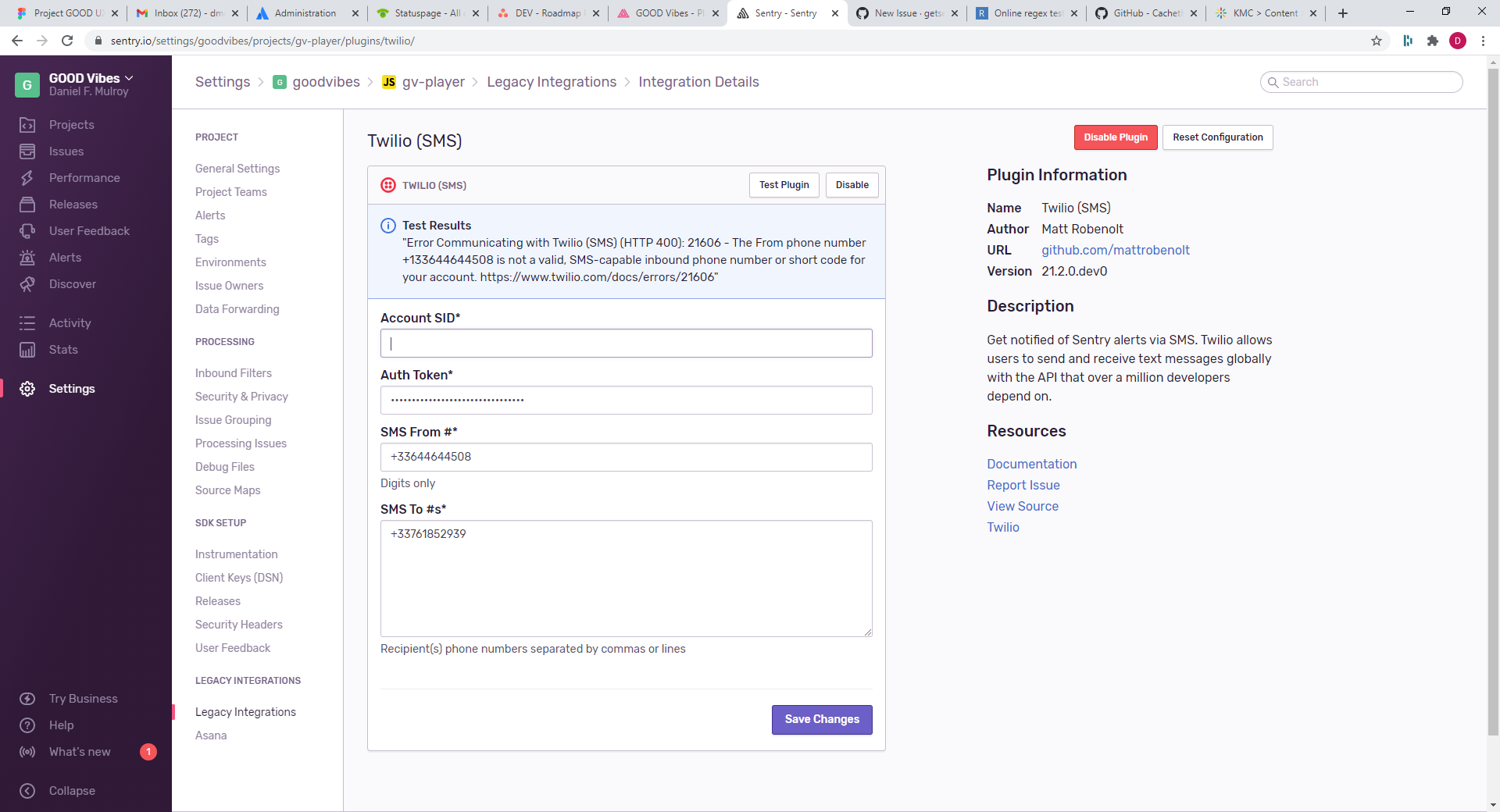Select Asana under Legacy Integrations
The image size is (1500, 812).
click(210, 735)
